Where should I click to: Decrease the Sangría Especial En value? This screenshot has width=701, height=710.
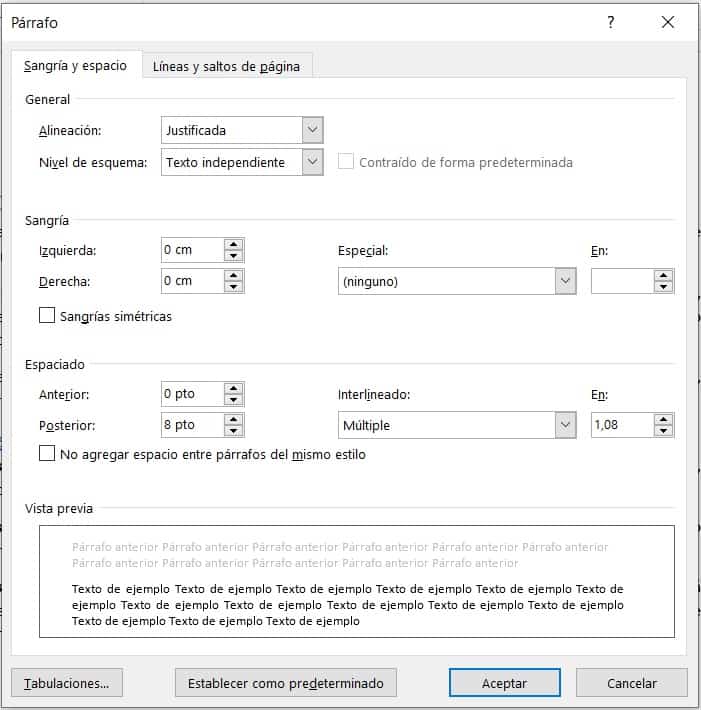click(663, 287)
